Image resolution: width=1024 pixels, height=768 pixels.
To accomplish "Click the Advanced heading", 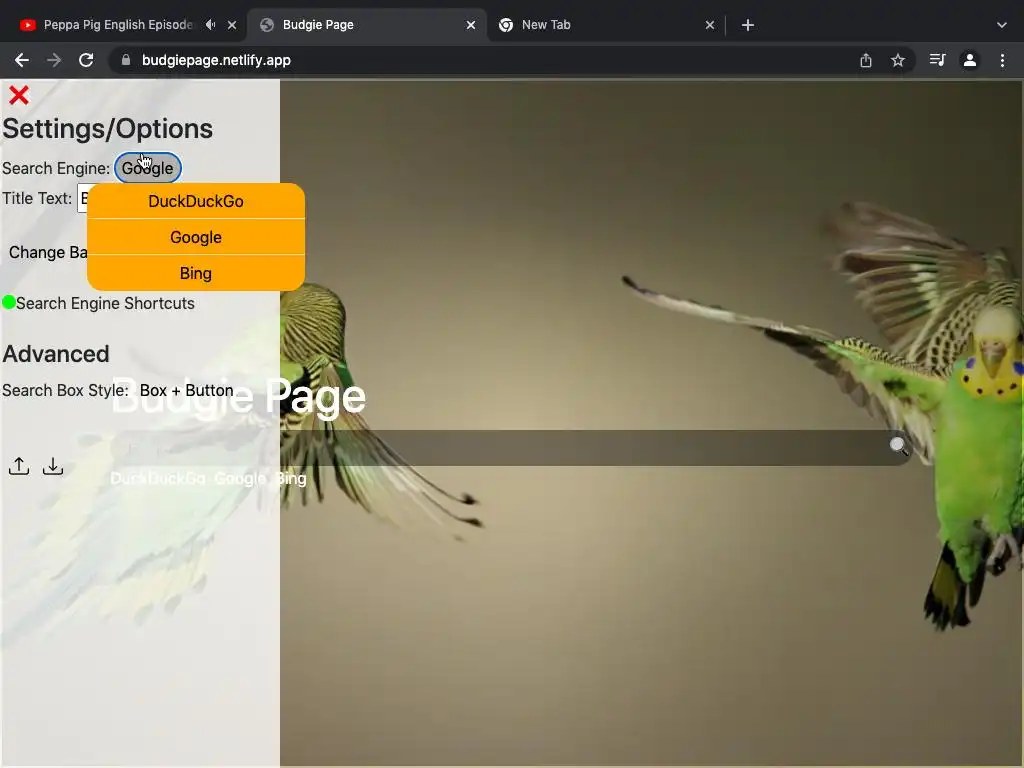I will [56, 354].
